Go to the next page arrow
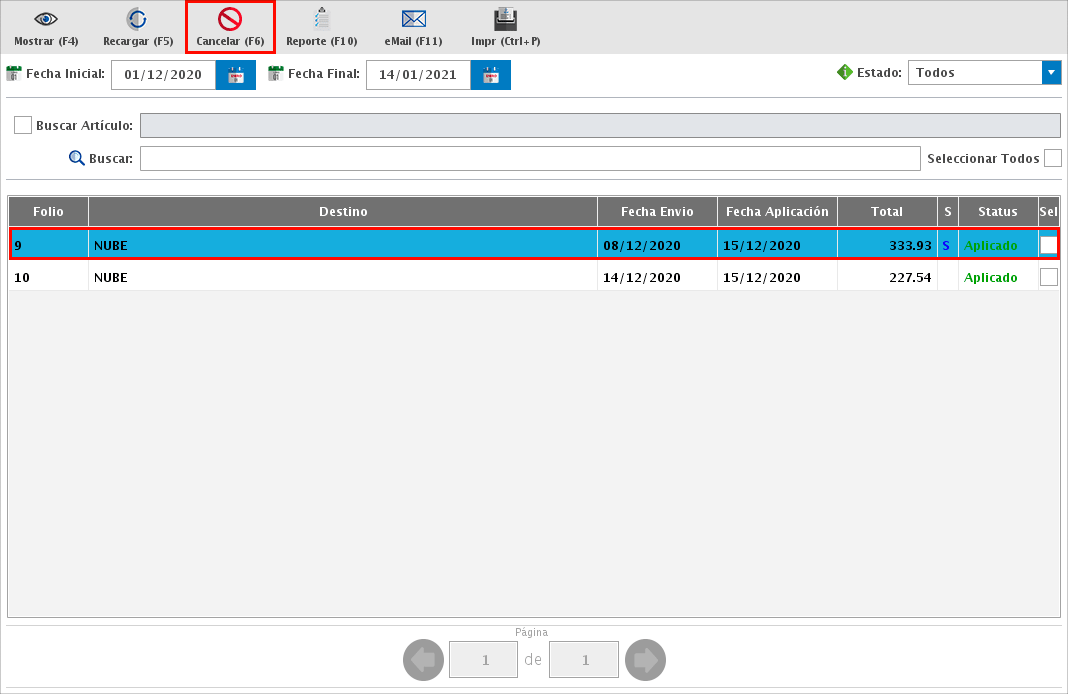1068x694 pixels. pos(645,660)
